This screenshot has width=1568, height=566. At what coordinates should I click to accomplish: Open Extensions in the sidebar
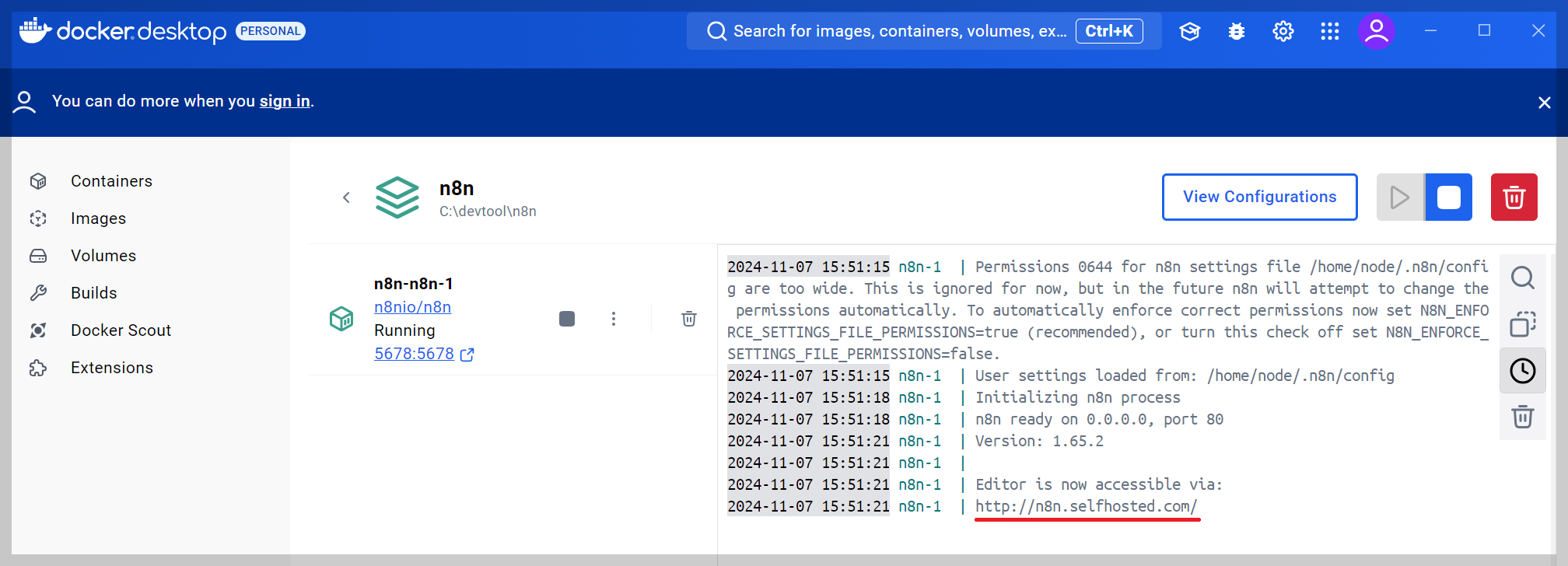112,368
